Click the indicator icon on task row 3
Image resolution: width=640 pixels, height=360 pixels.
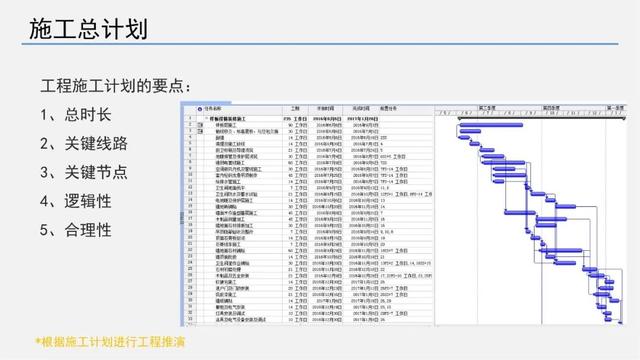click(200, 131)
